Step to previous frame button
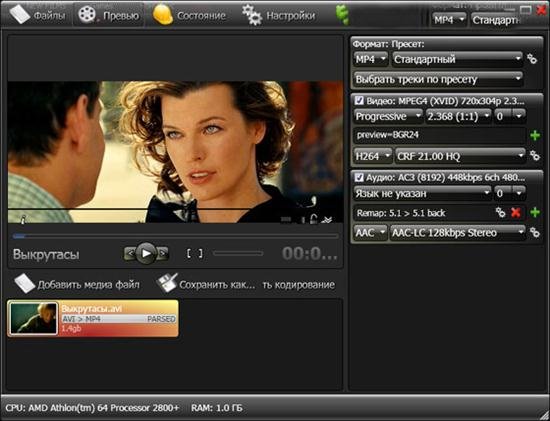550x421 pixels. (129, 253)
